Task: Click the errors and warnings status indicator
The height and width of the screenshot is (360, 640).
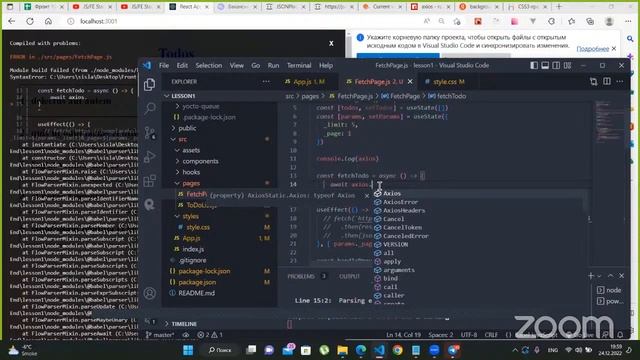Action: pyautogui.click(x=210, y=335)
